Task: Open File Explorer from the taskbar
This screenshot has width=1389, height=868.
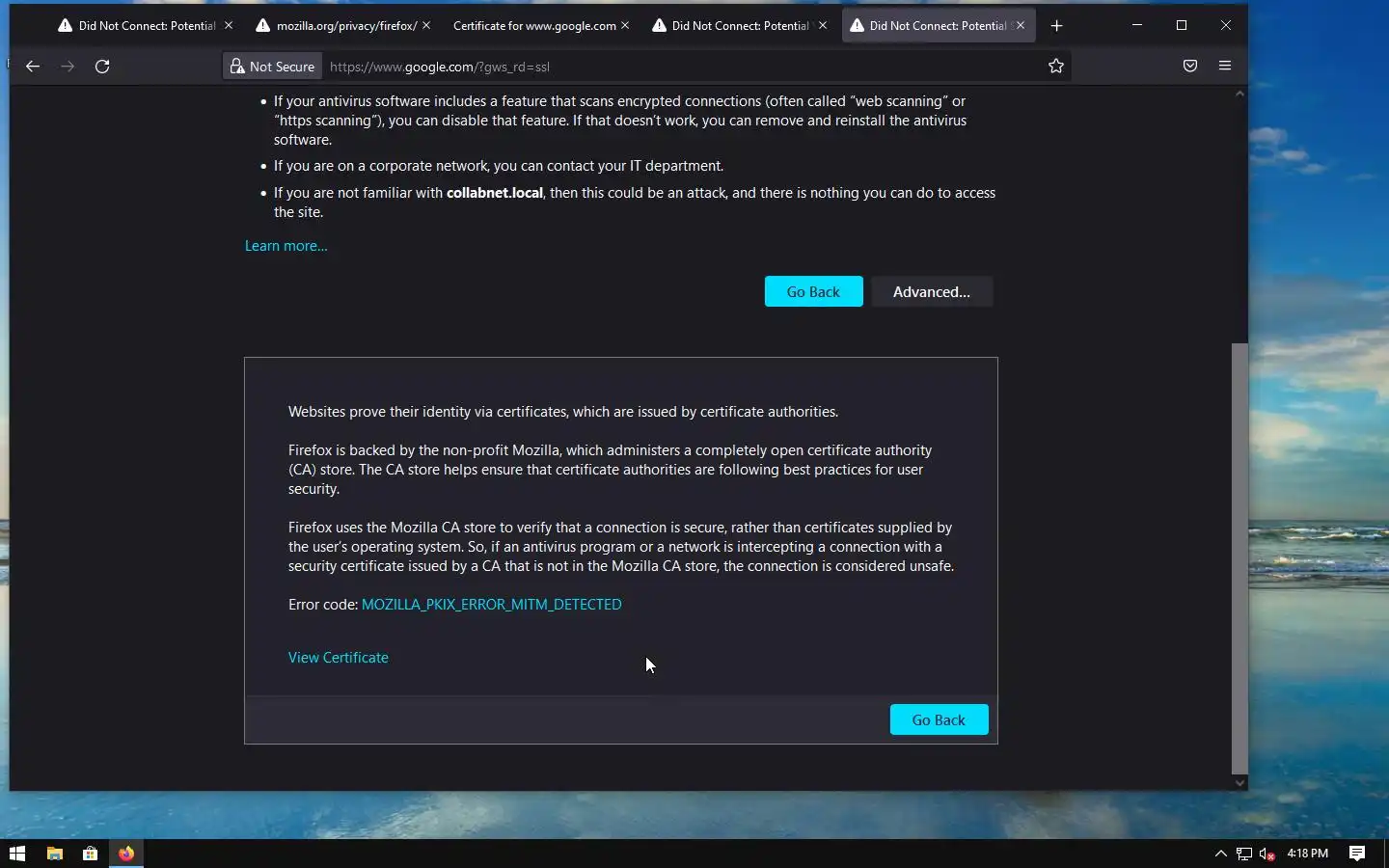Action: 55,854
